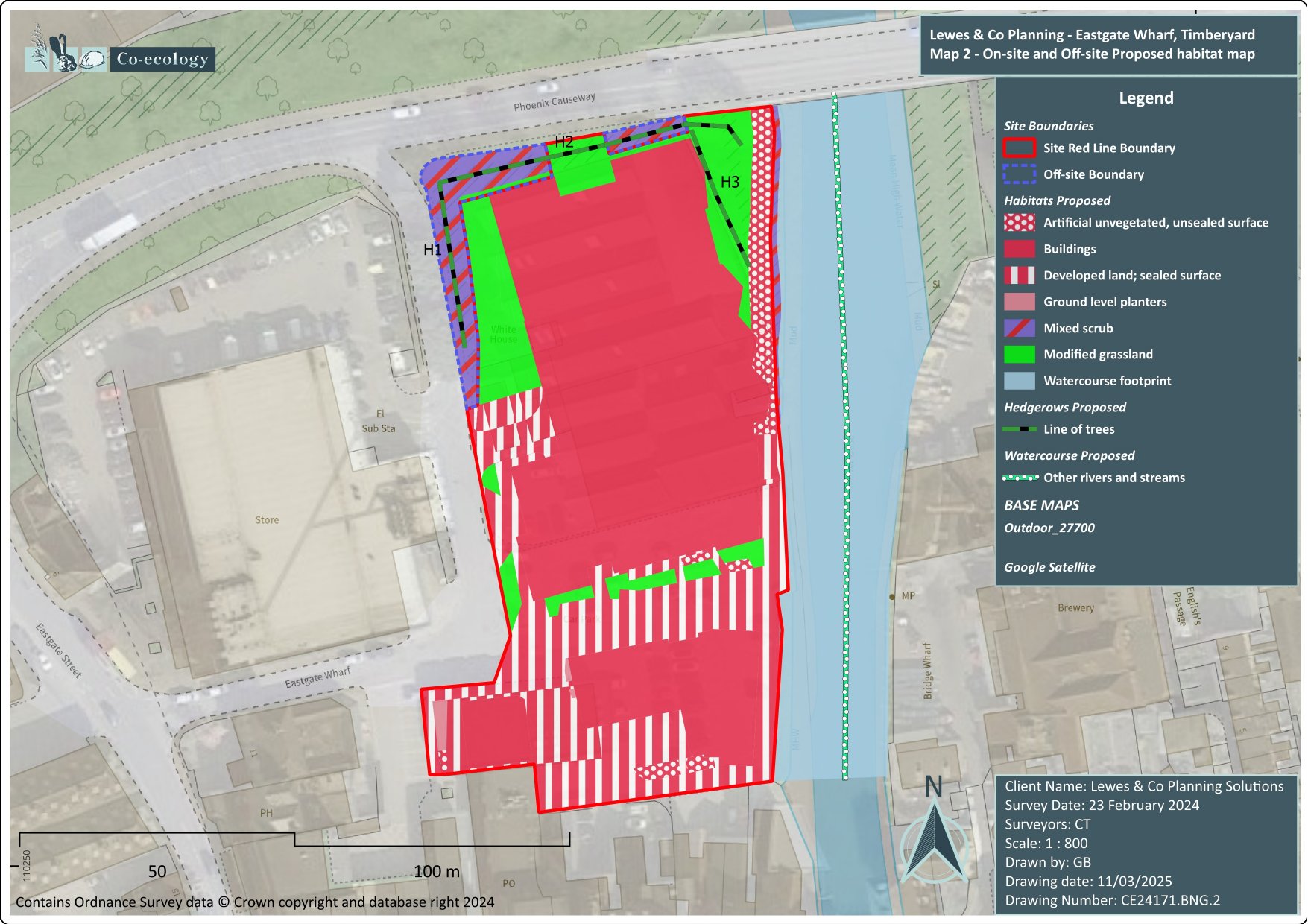Click the Developed land striped legend swatch
The width and height of the screenshot is (1308, 924).
coord(1019,276)
